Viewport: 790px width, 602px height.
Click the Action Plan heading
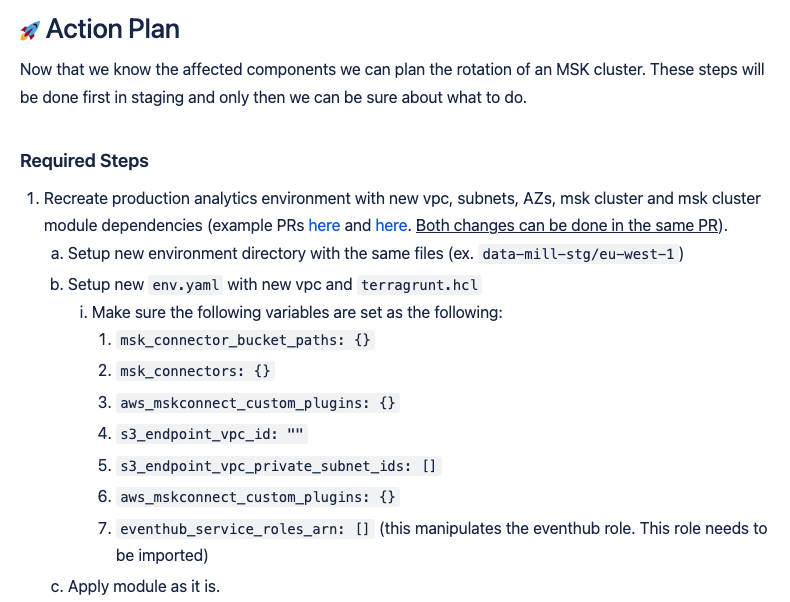(112, 30)
